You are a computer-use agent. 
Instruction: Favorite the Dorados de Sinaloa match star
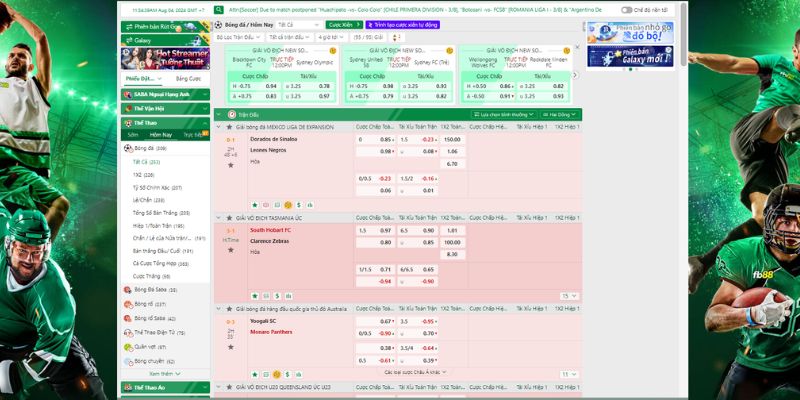(x=230, y=165)
